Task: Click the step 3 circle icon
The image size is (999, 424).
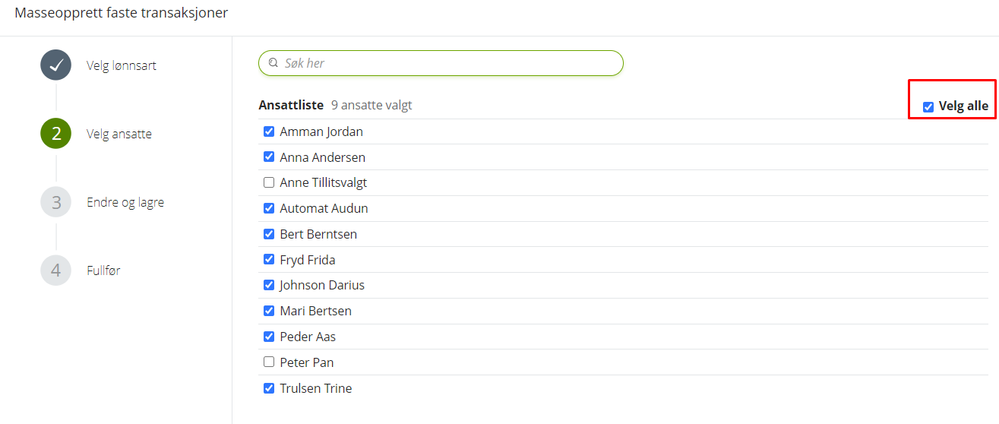Action: tap(55, 202)
